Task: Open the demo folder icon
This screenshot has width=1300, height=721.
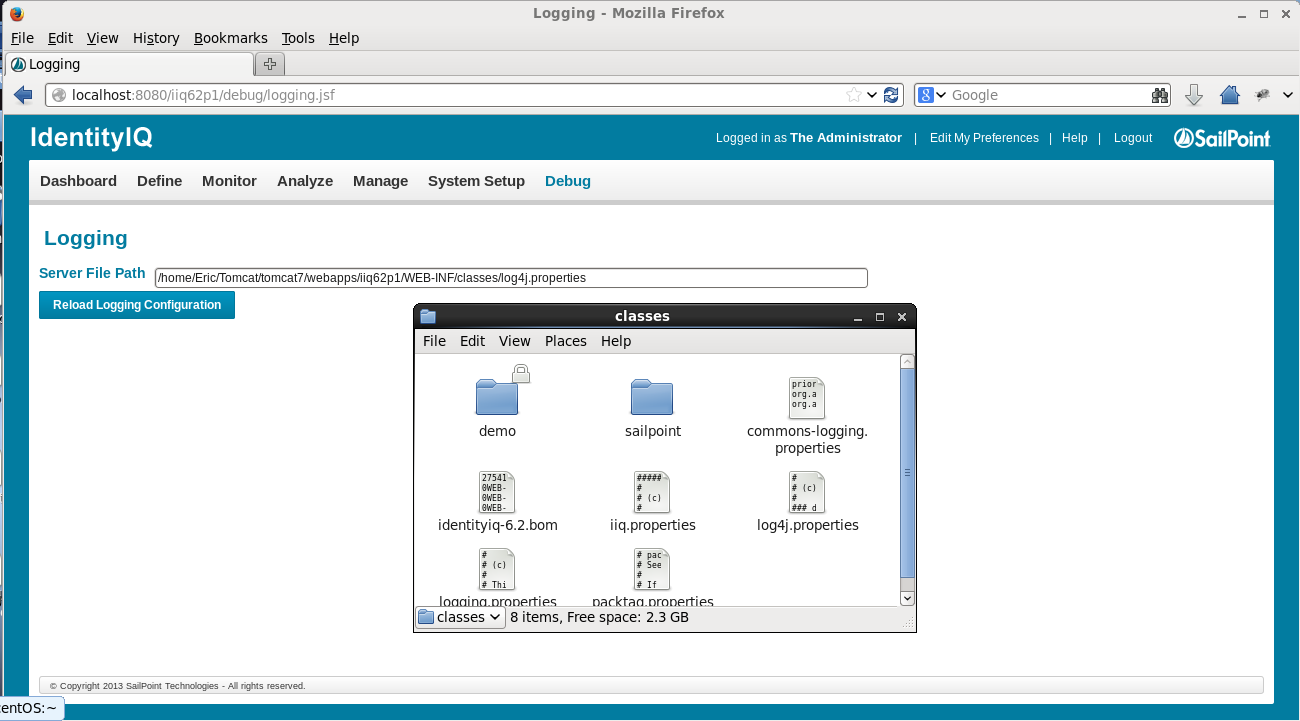Action: (497, 397)
